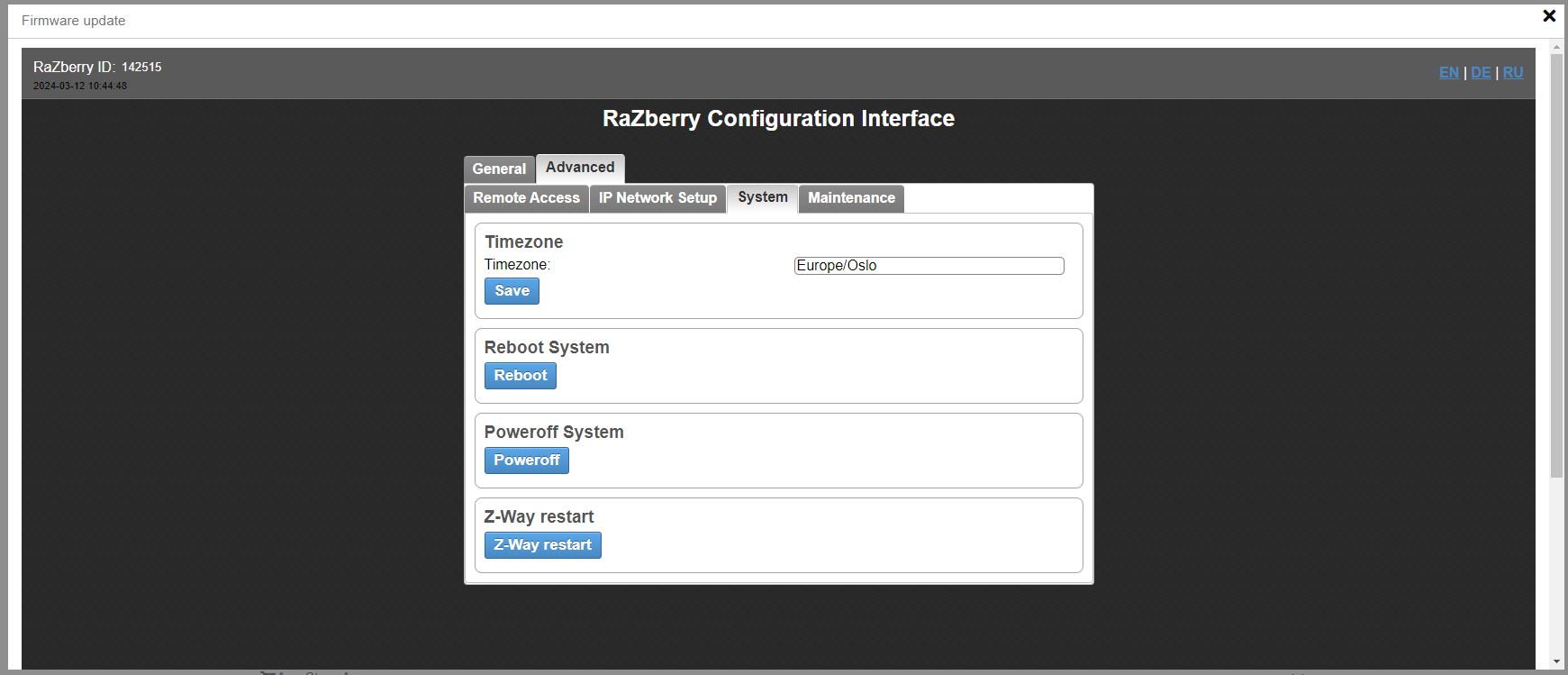Click the vertical scrollbar thumb
This screenshot has width=1568, height=675.
1556,266
